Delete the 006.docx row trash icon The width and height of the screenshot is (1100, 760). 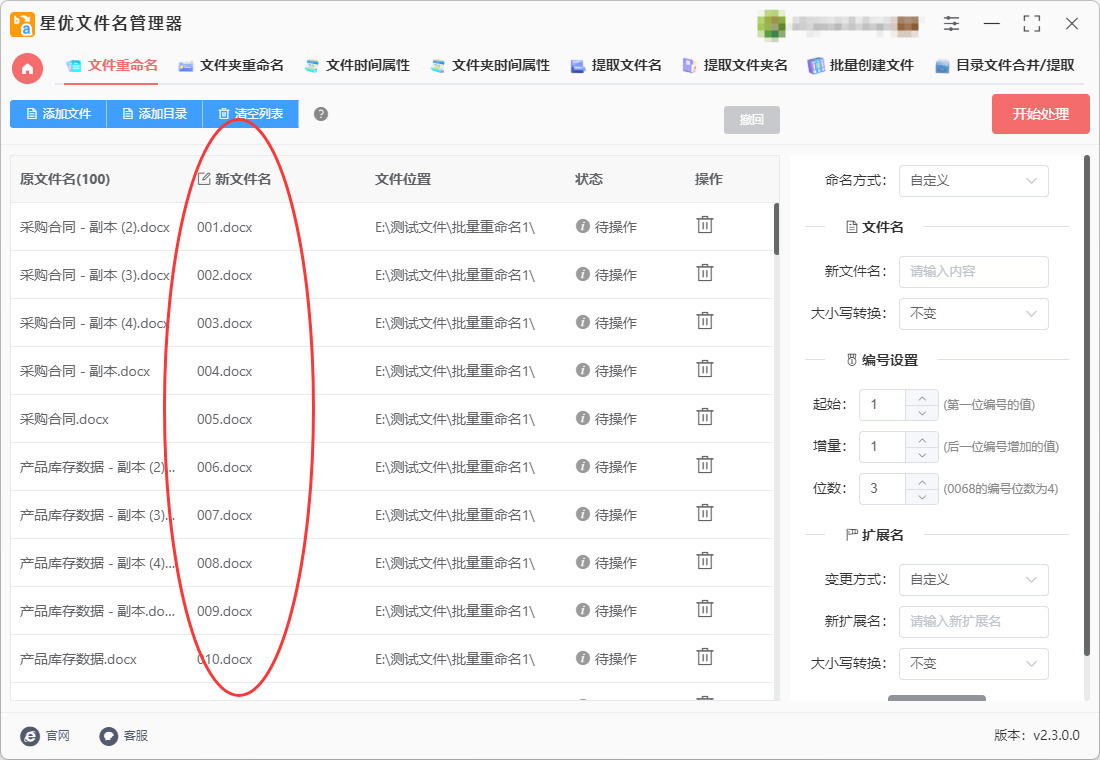704,465
